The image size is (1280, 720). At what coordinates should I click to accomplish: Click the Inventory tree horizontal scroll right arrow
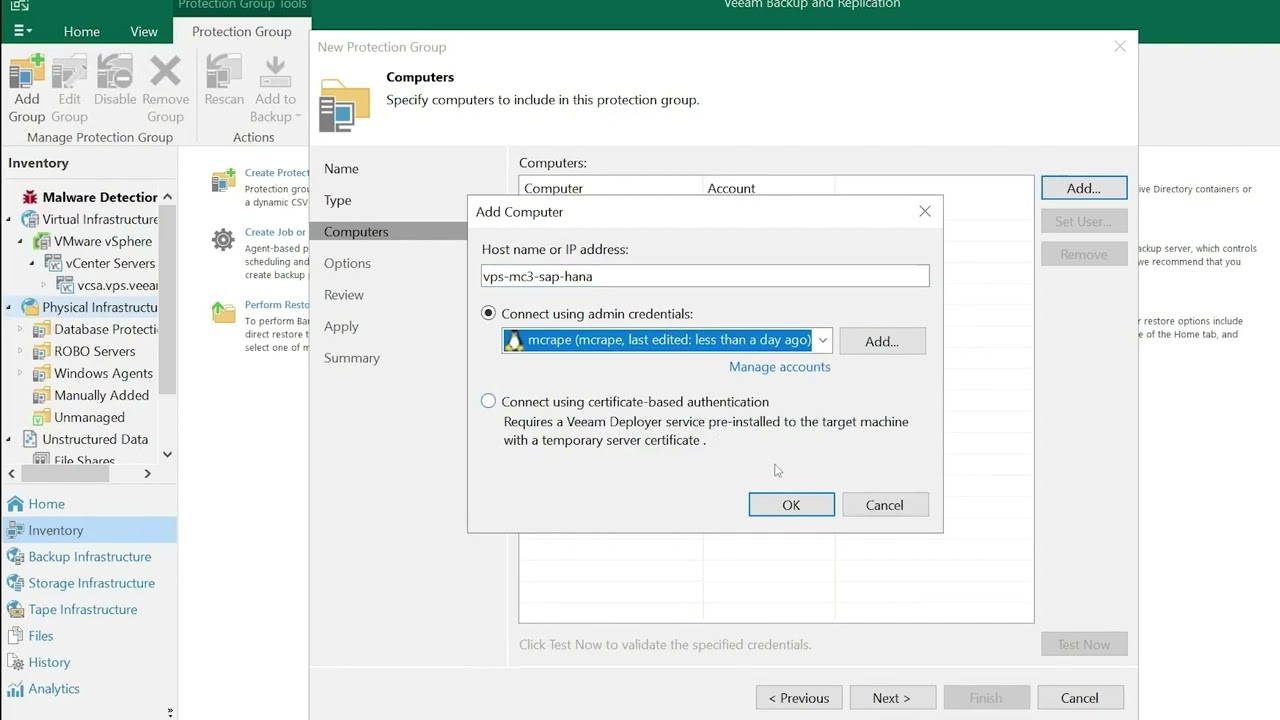click(x=147, y=474)
